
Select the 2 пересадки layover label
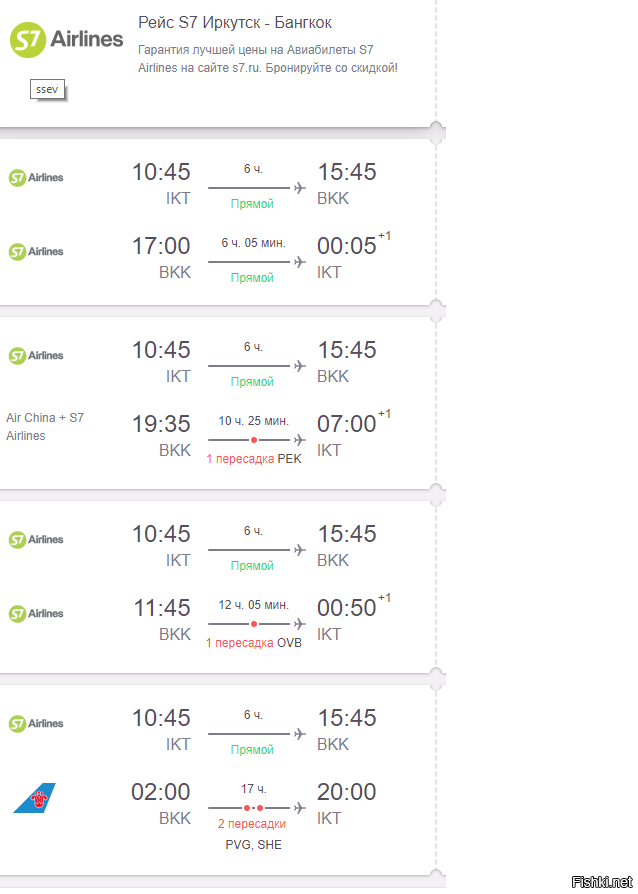point(252,824)
